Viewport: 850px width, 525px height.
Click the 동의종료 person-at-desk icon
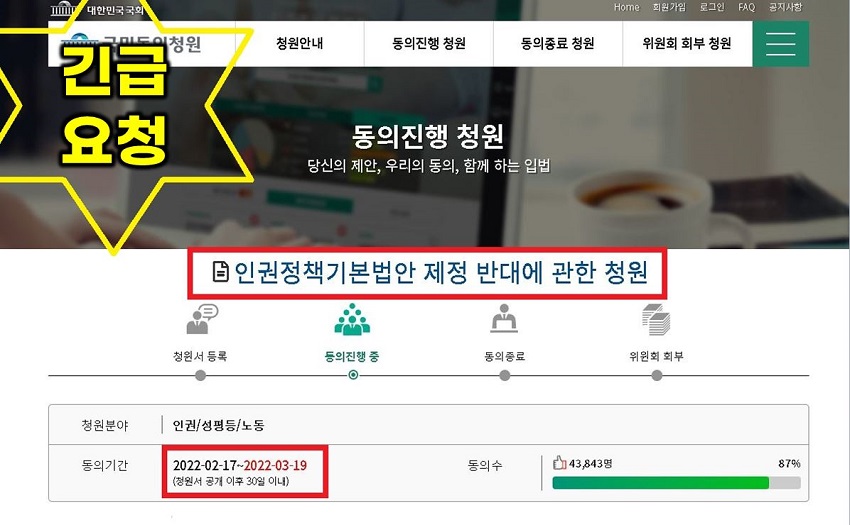pyautogui.click(x=504, y=318)
